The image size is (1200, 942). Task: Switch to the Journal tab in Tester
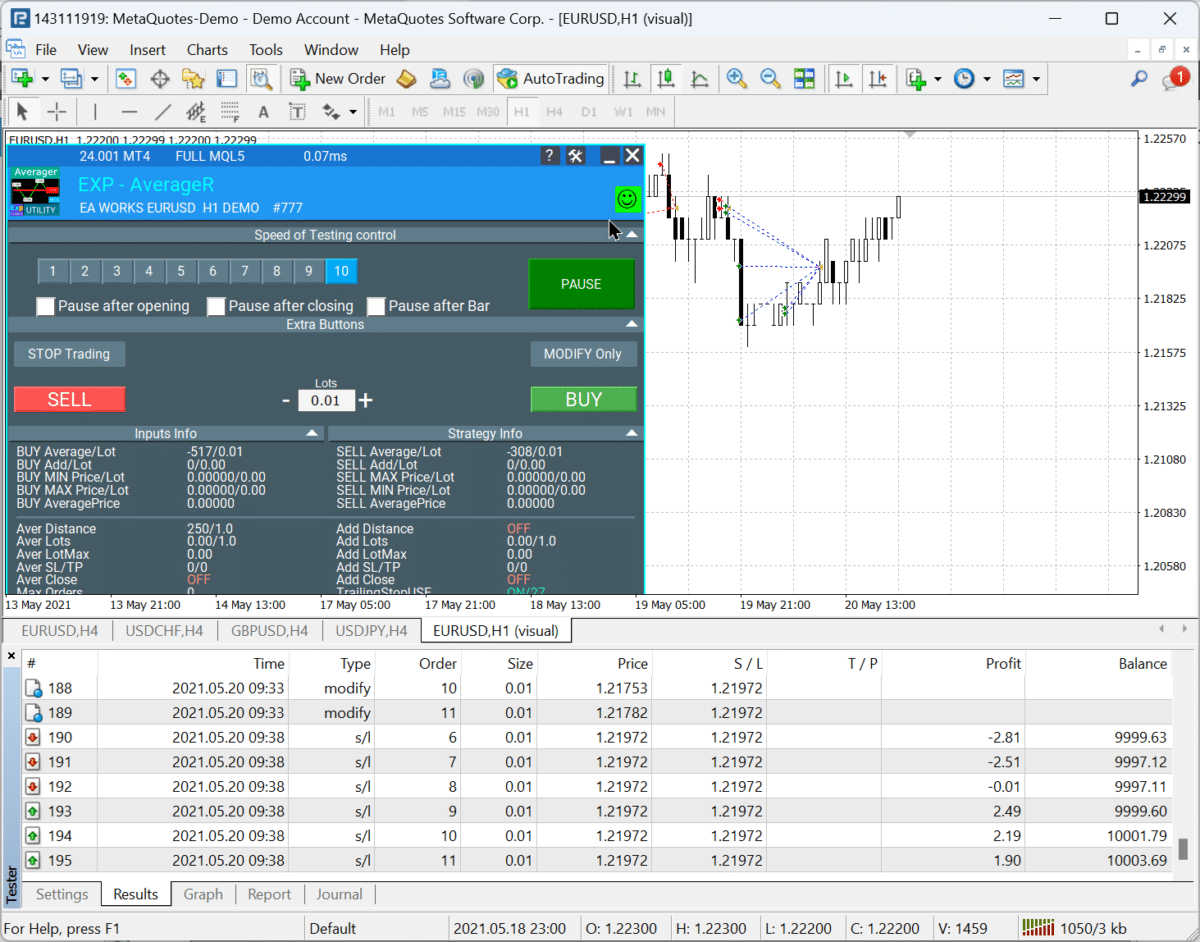point(339,894)
